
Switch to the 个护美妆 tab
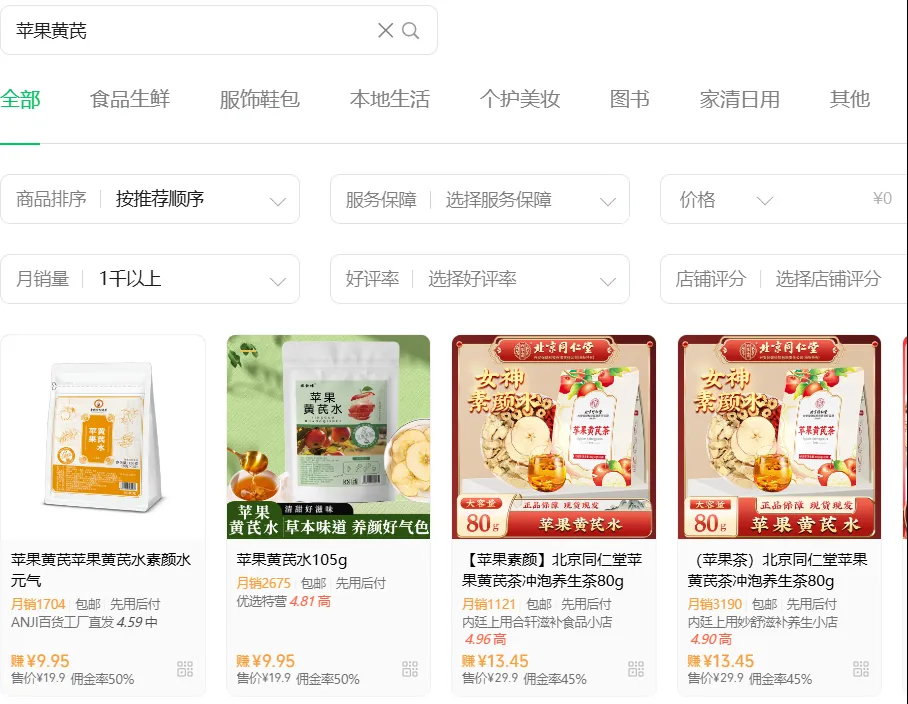pos(520,99)
